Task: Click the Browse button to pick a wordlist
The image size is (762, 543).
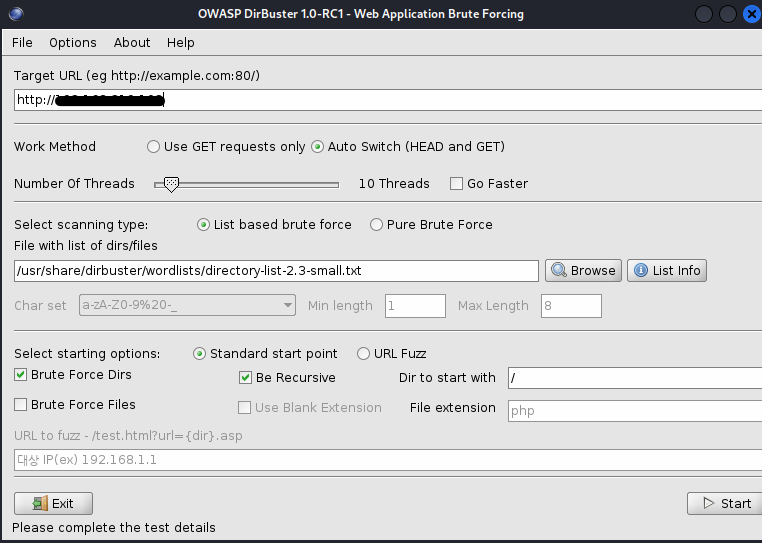Action: (x=583, y=270)
